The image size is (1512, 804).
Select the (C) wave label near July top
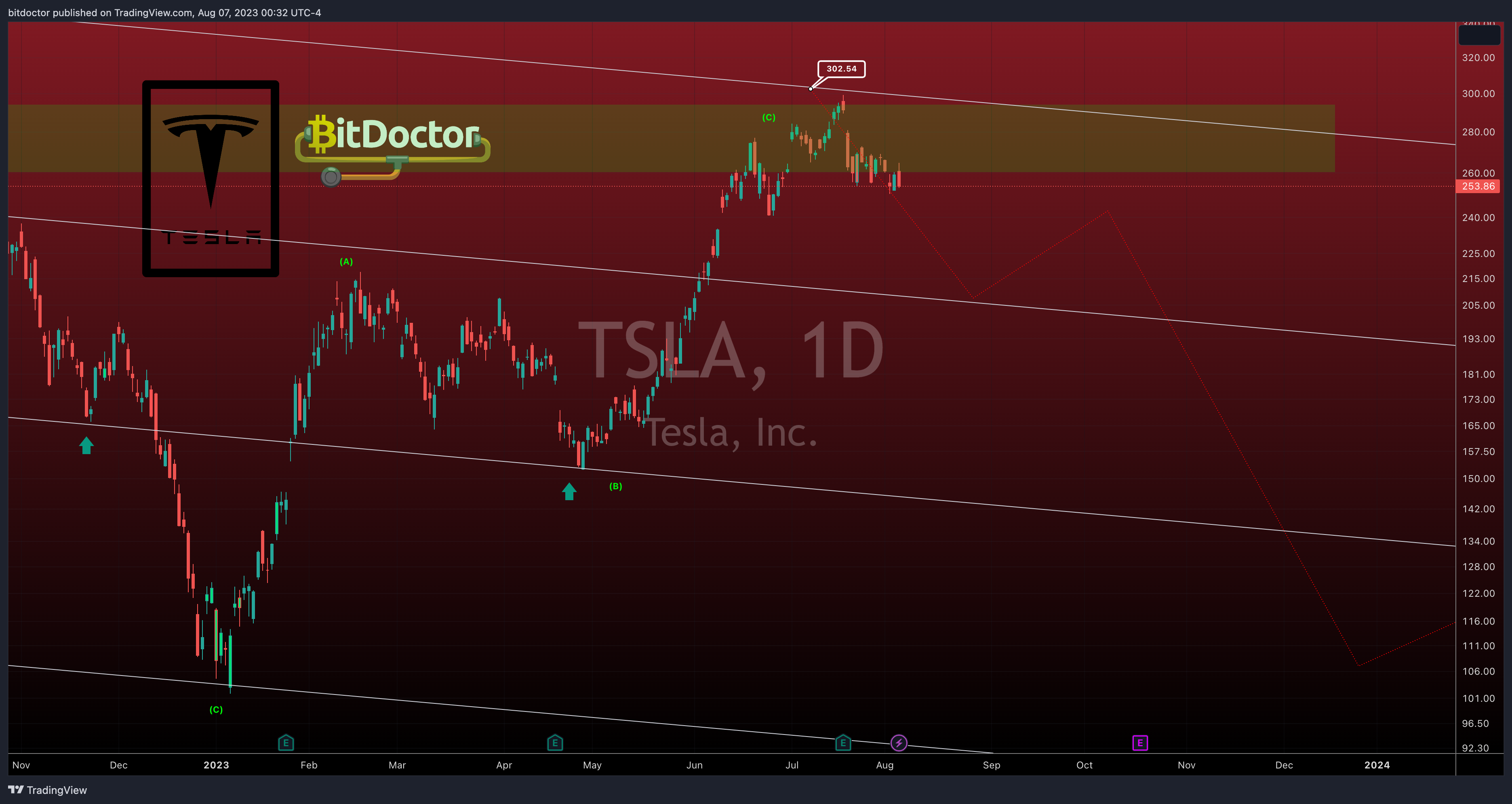(769, 118)
